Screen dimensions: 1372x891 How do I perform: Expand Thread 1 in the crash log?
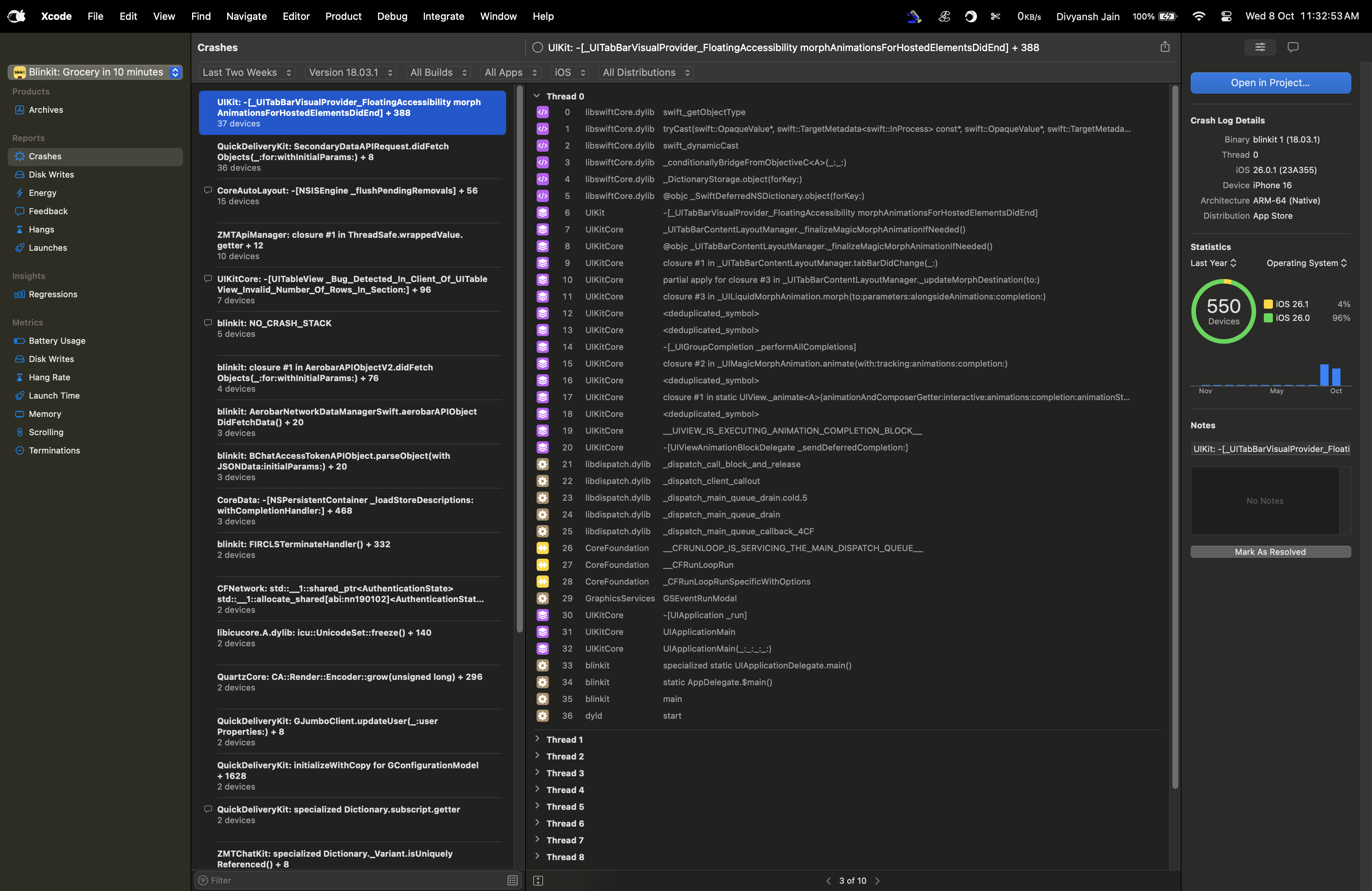[x=537, y=739]
